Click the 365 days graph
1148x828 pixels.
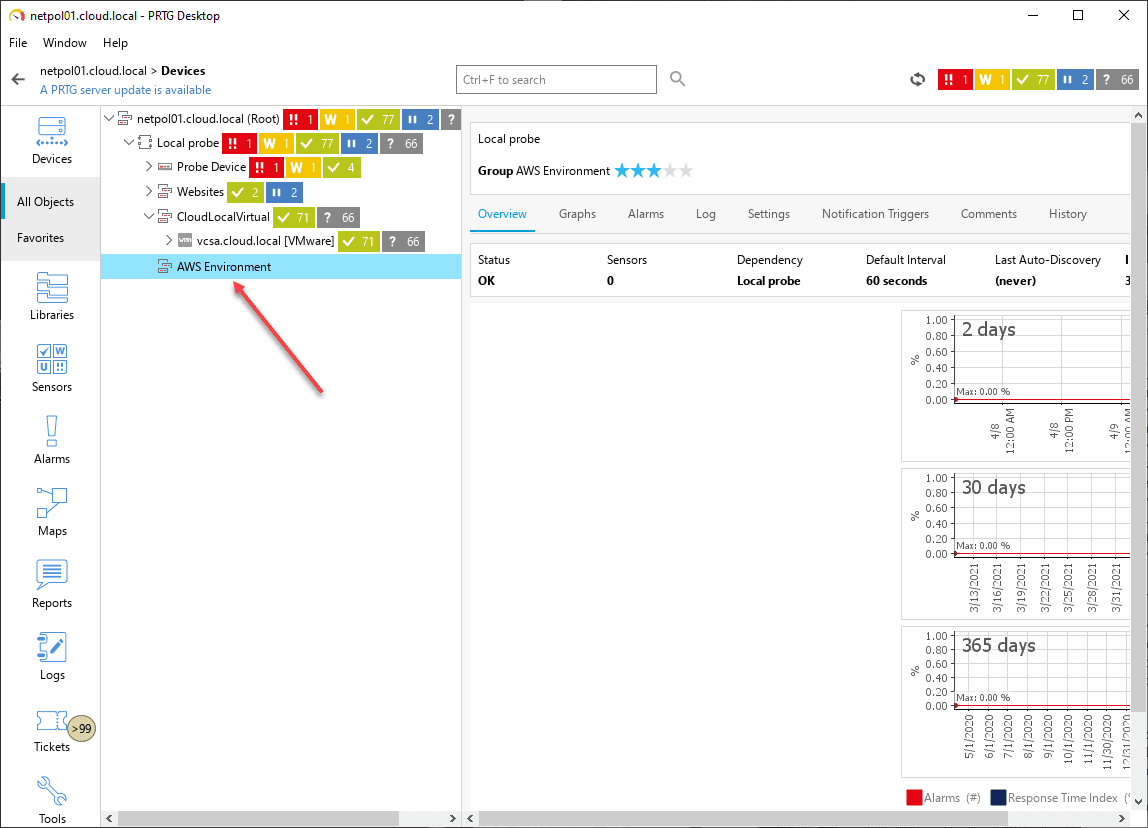pos(1016,701)
